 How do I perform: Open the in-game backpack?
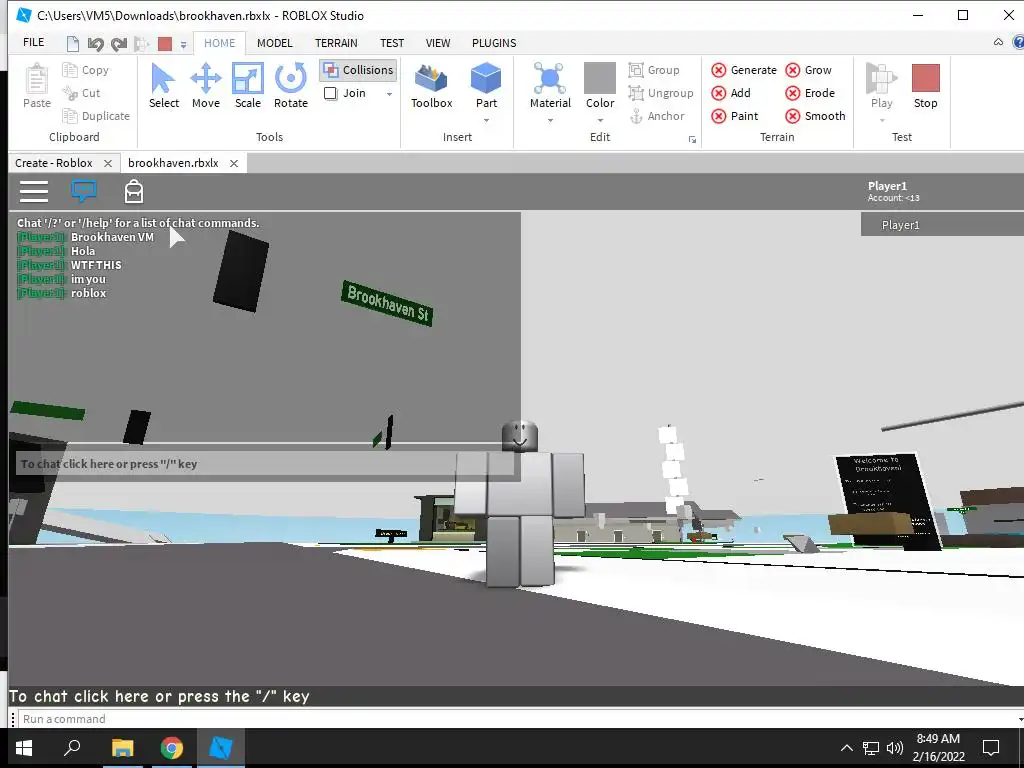(x=134, y=191)
